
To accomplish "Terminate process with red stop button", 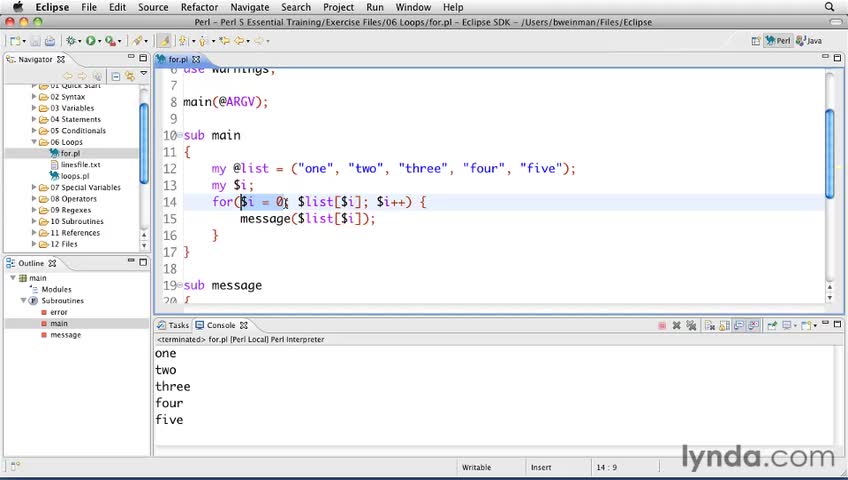I will (x=661, y=326).
